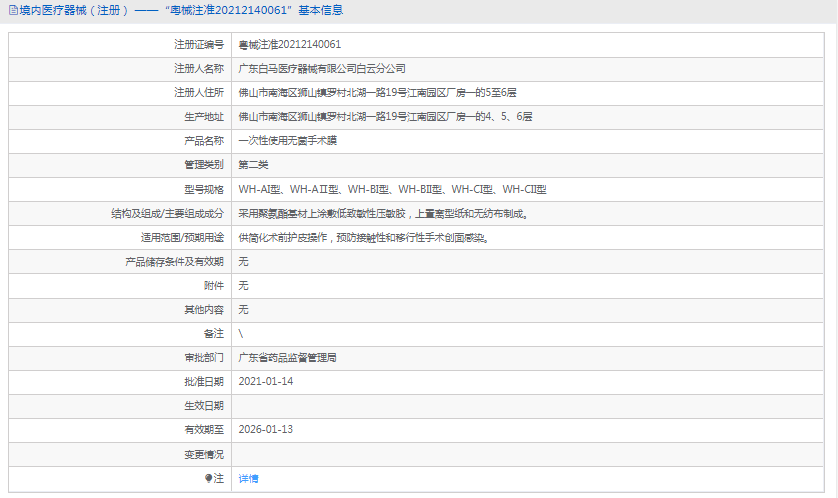Click the 变更情况 label

204,455
